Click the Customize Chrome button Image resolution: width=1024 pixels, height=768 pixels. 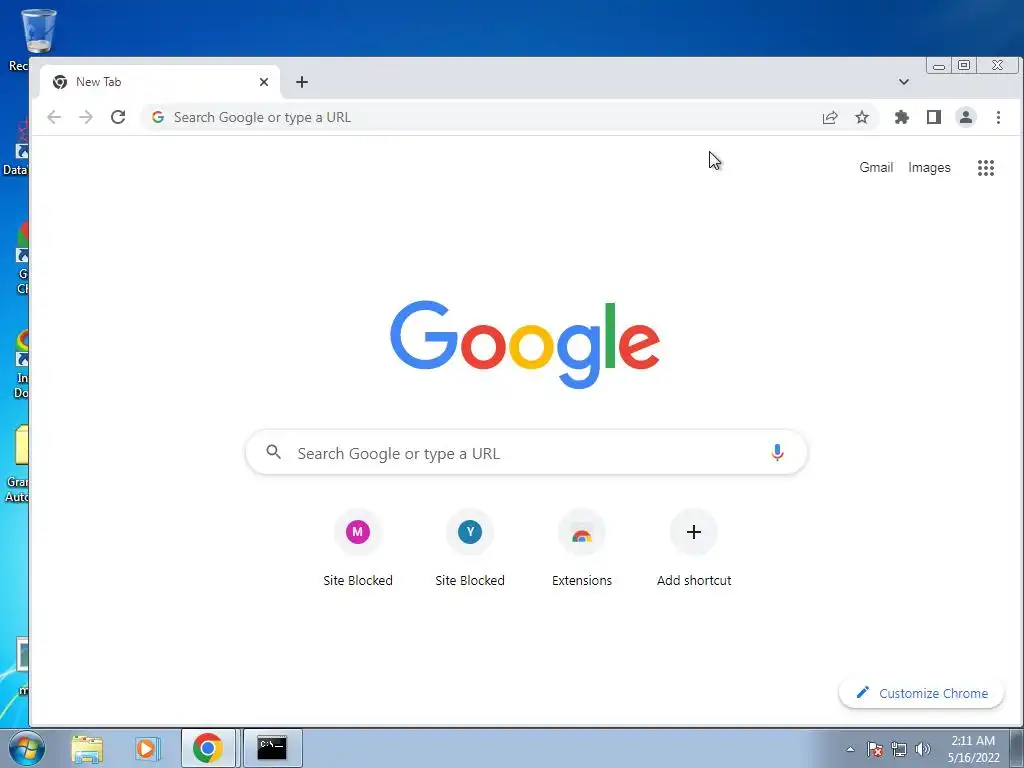[x=921, y=694]
